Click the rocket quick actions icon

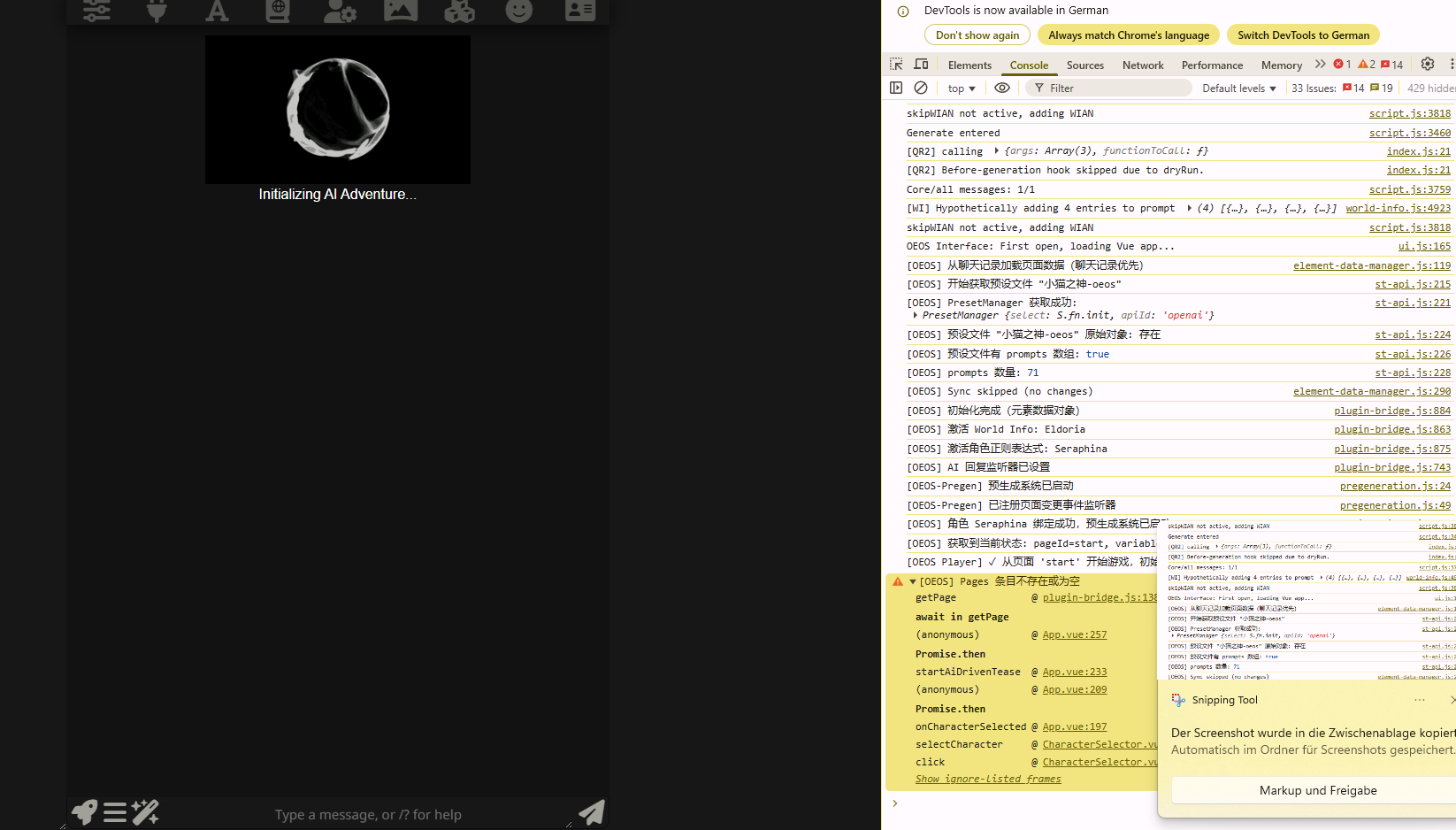pos(84,811)
